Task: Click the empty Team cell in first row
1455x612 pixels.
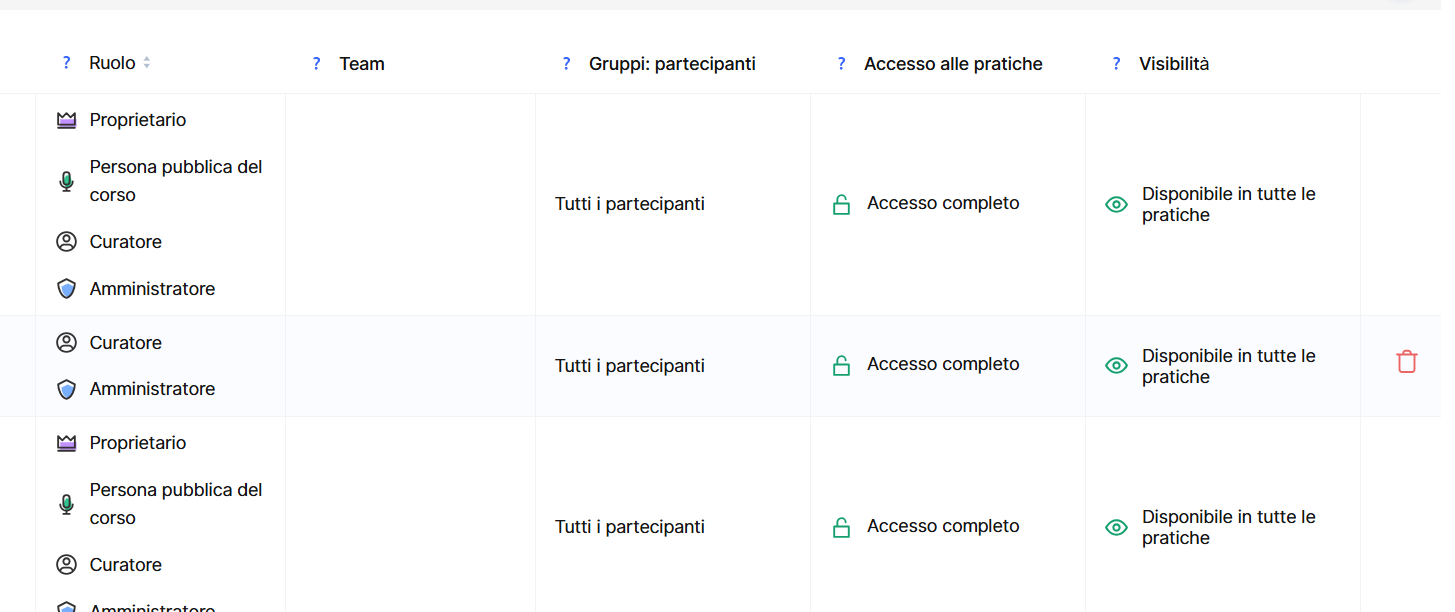Action: (410, 204)
